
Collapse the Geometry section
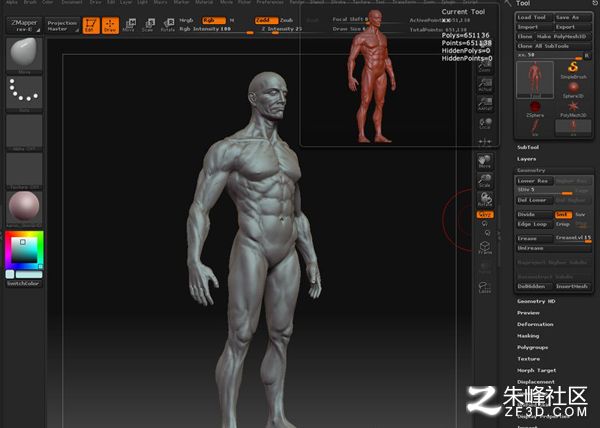pyautogui.click(x=531, y=171)
